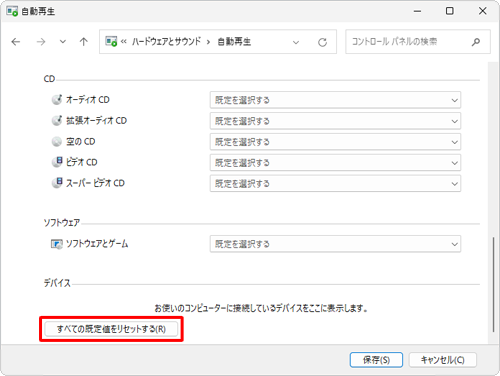Click the vertical scrollbar thumb
This screenshot has width=500, height=376.
pos(493,284)
